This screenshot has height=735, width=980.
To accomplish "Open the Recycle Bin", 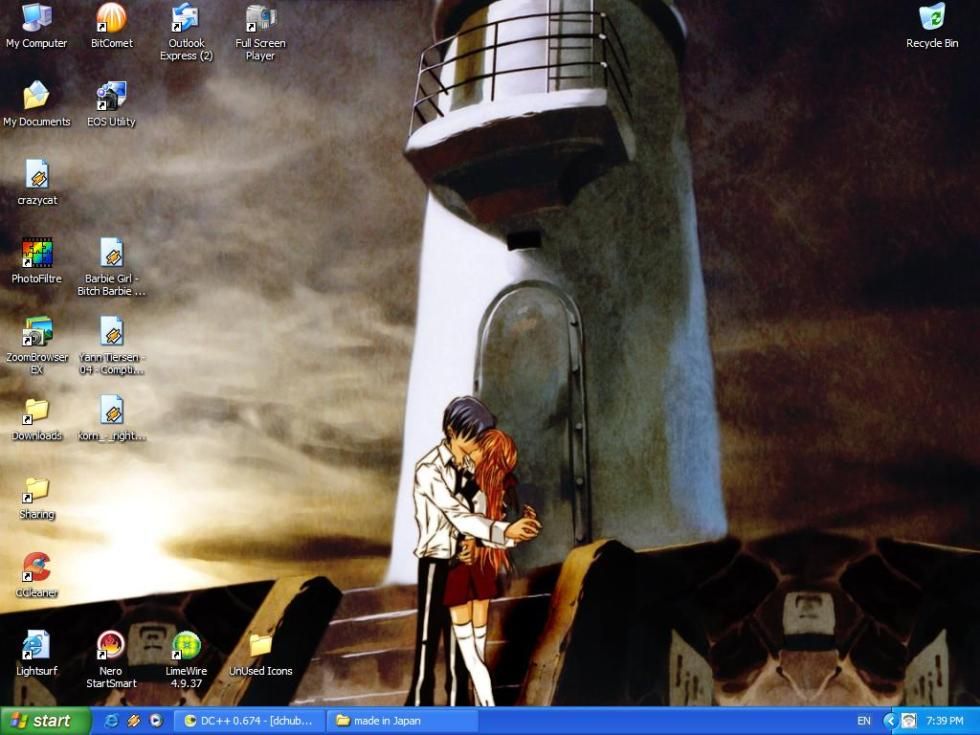I will tap(932, 26).
